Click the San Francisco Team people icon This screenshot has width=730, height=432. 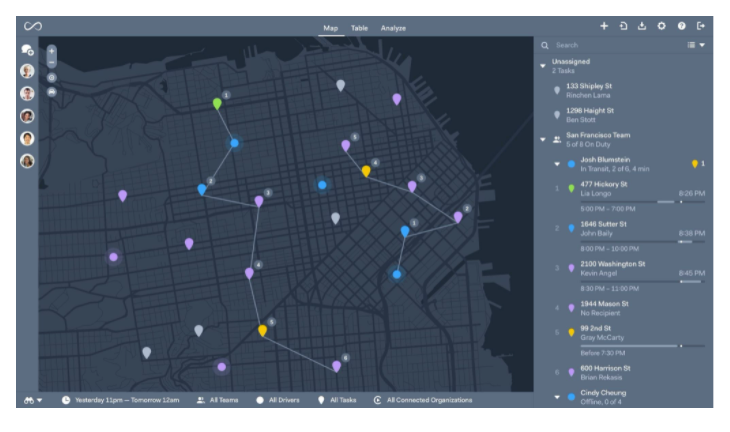tap(557, 139)
